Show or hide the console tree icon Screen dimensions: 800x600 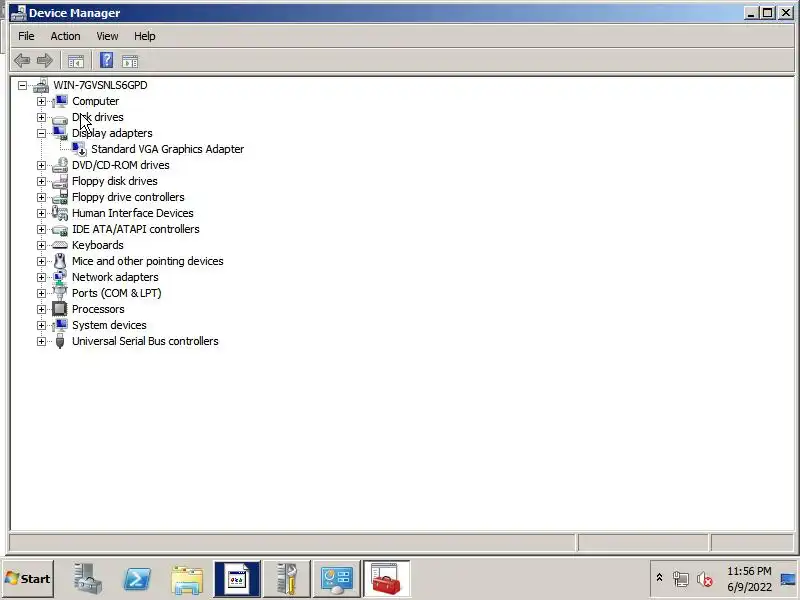[x=76, y=61]
